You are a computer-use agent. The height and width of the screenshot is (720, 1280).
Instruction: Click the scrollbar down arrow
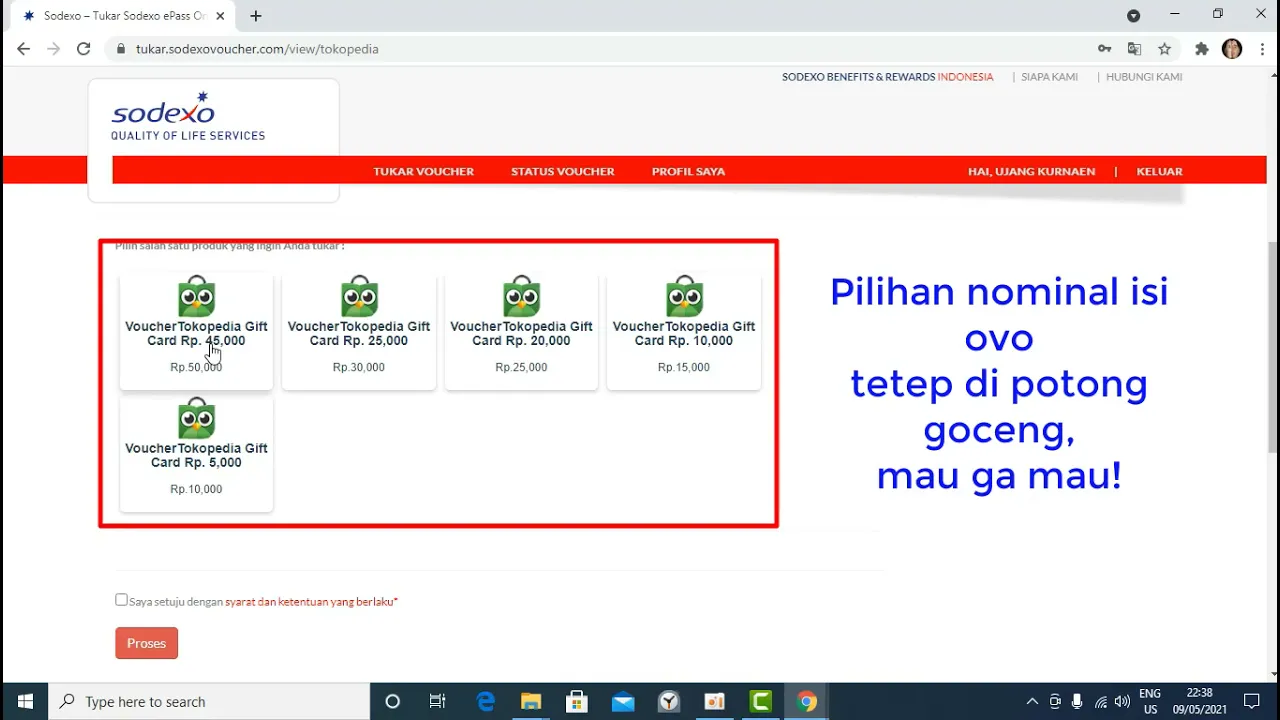tap(1272, 674)
